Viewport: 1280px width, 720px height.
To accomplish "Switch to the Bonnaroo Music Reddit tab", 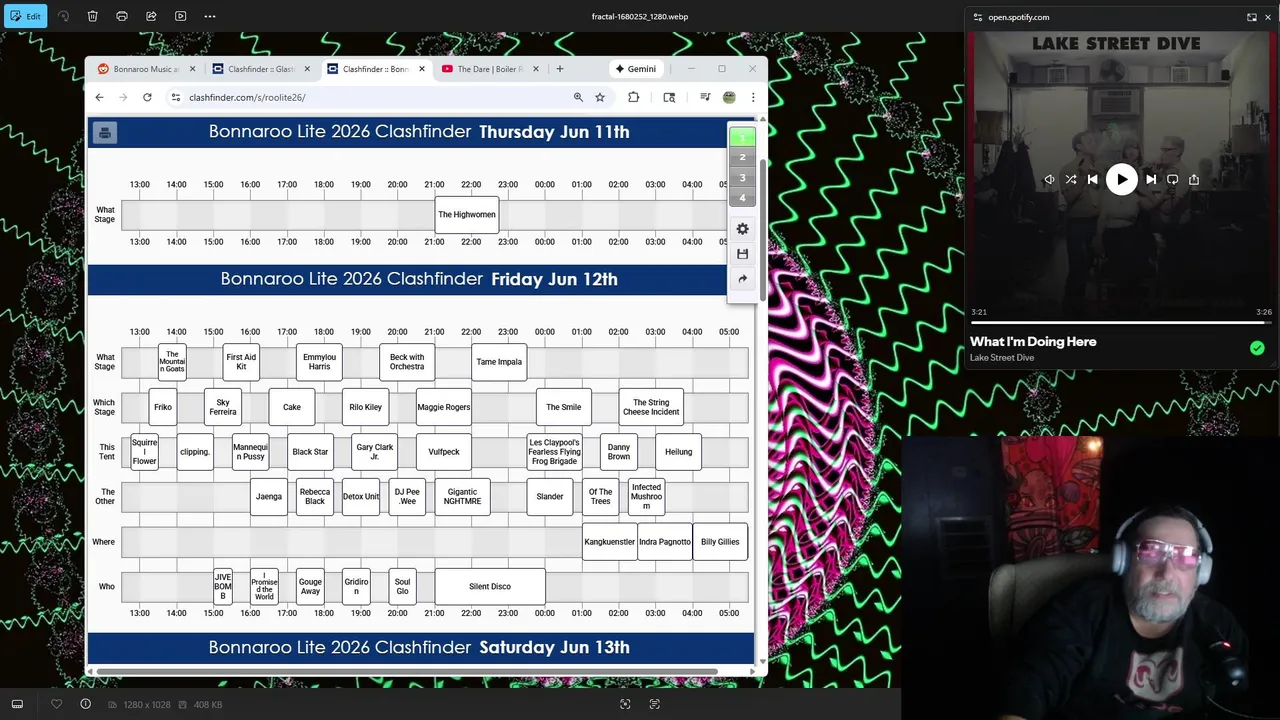I will tap(146, 69).
